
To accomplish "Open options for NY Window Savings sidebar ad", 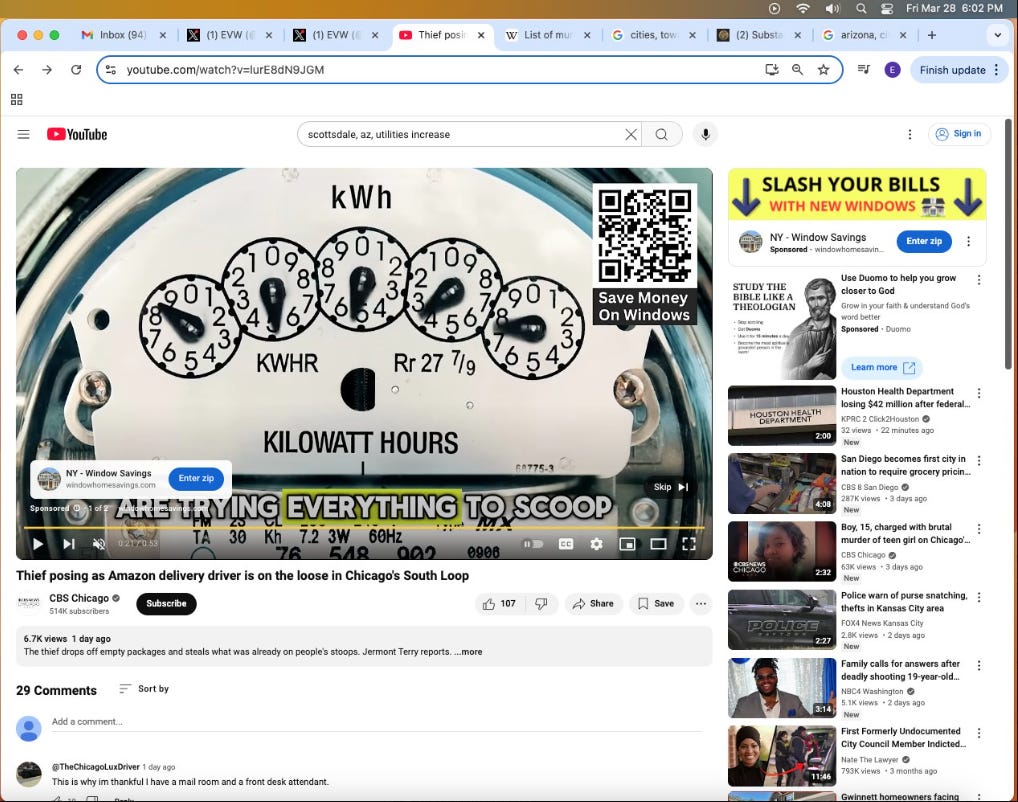I will click(x=968, y=241).
